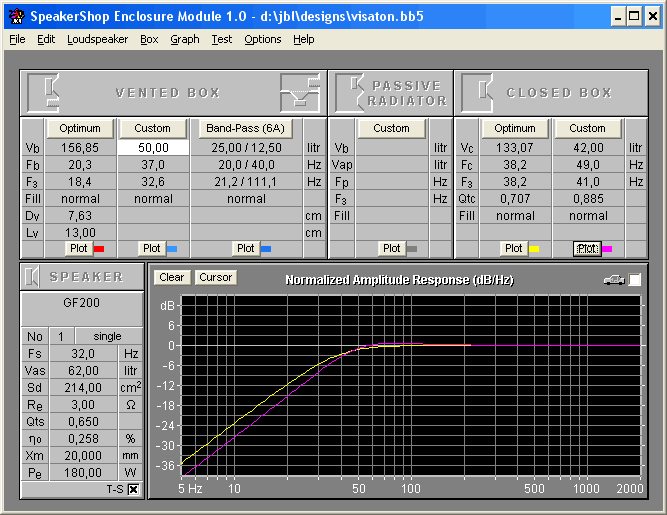This screenshot has height=515, width=667.
Task: Click the vented custom Vb field 50,00
Action: [x=154, y=148]
